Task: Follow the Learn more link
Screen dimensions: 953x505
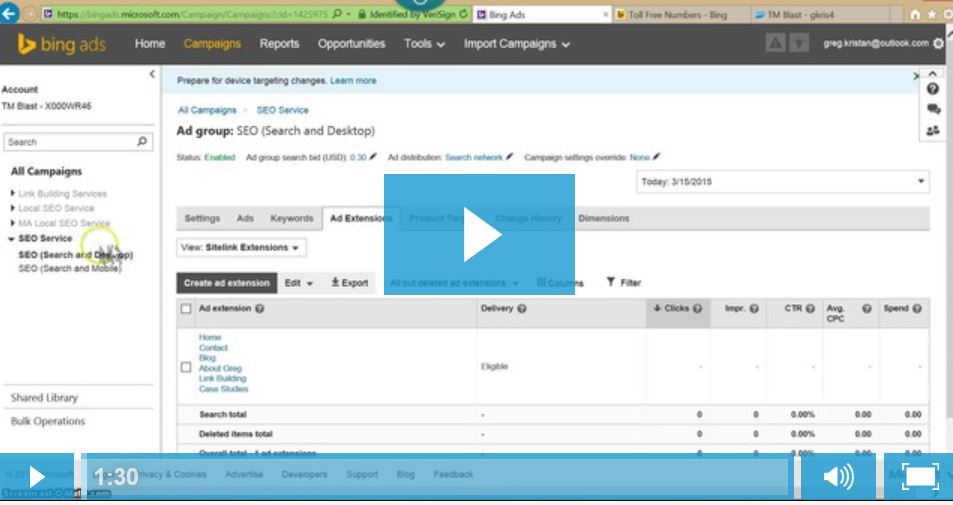Action: [353, 80]
